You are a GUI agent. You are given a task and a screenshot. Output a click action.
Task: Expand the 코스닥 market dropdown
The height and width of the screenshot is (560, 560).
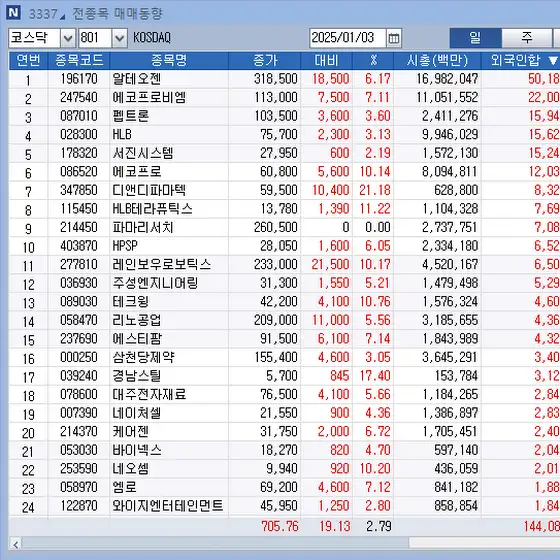click(x=68, y=38)
